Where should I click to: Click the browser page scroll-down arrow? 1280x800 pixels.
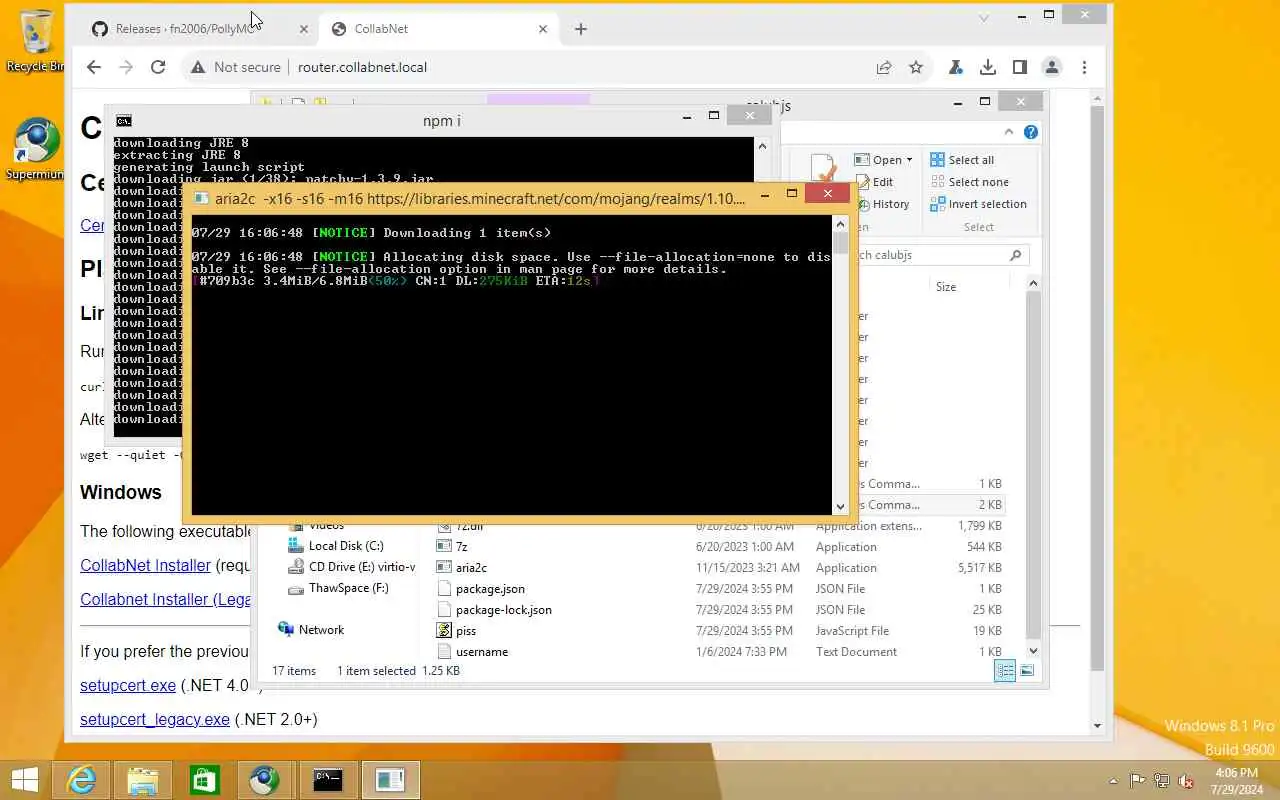[x=1097, y=726]
